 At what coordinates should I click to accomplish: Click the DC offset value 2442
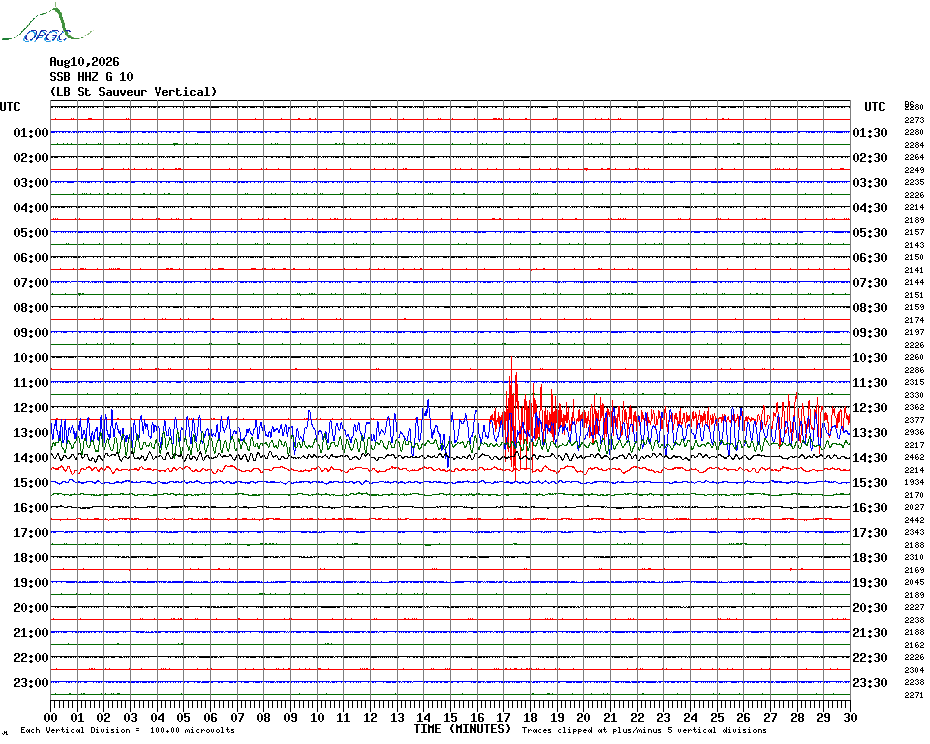click(914, 520)
